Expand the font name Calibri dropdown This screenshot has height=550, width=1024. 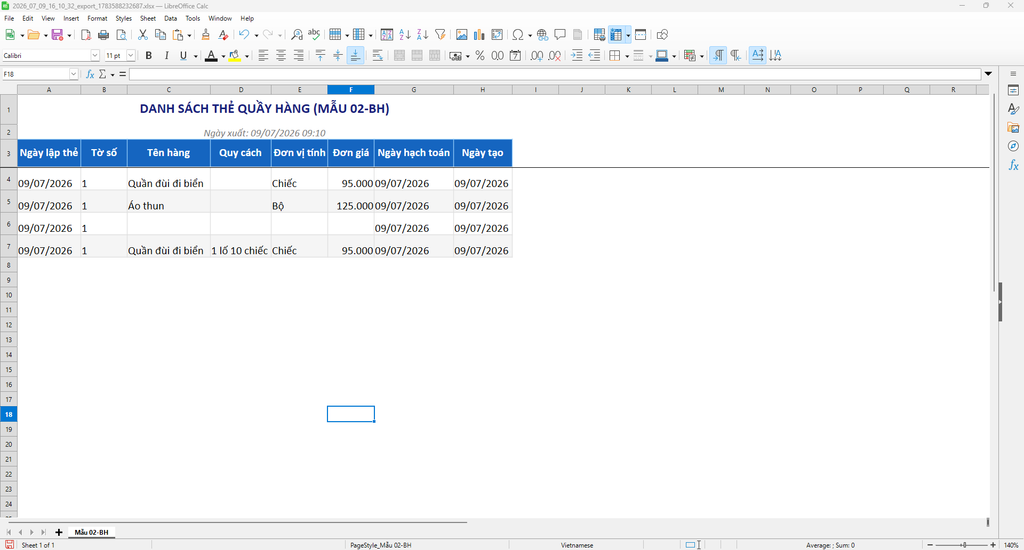click(x=95, y=56)
